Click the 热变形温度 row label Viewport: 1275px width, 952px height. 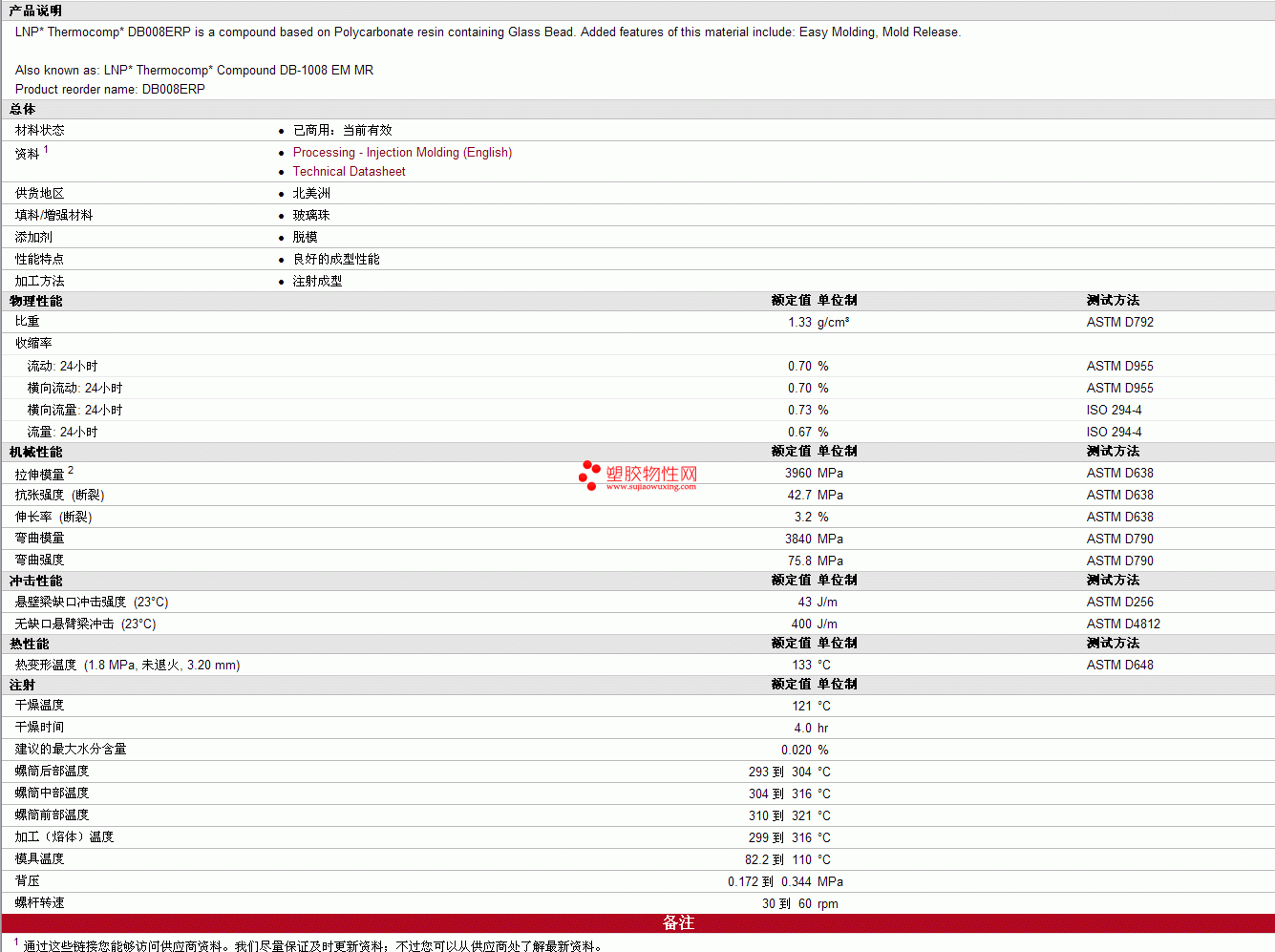tap(128, 666)
